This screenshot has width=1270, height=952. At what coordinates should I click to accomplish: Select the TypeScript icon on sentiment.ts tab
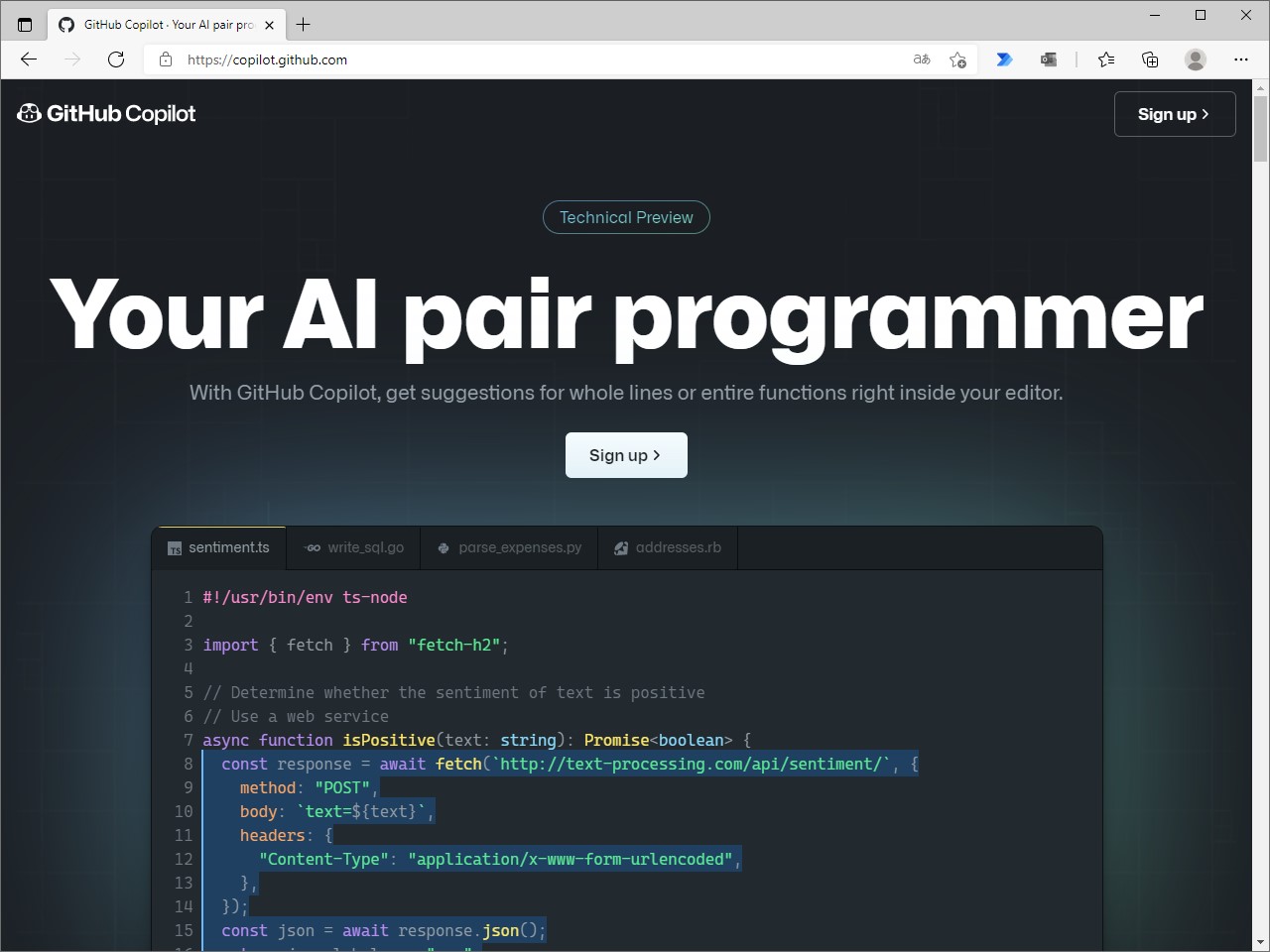click(174, 547)
